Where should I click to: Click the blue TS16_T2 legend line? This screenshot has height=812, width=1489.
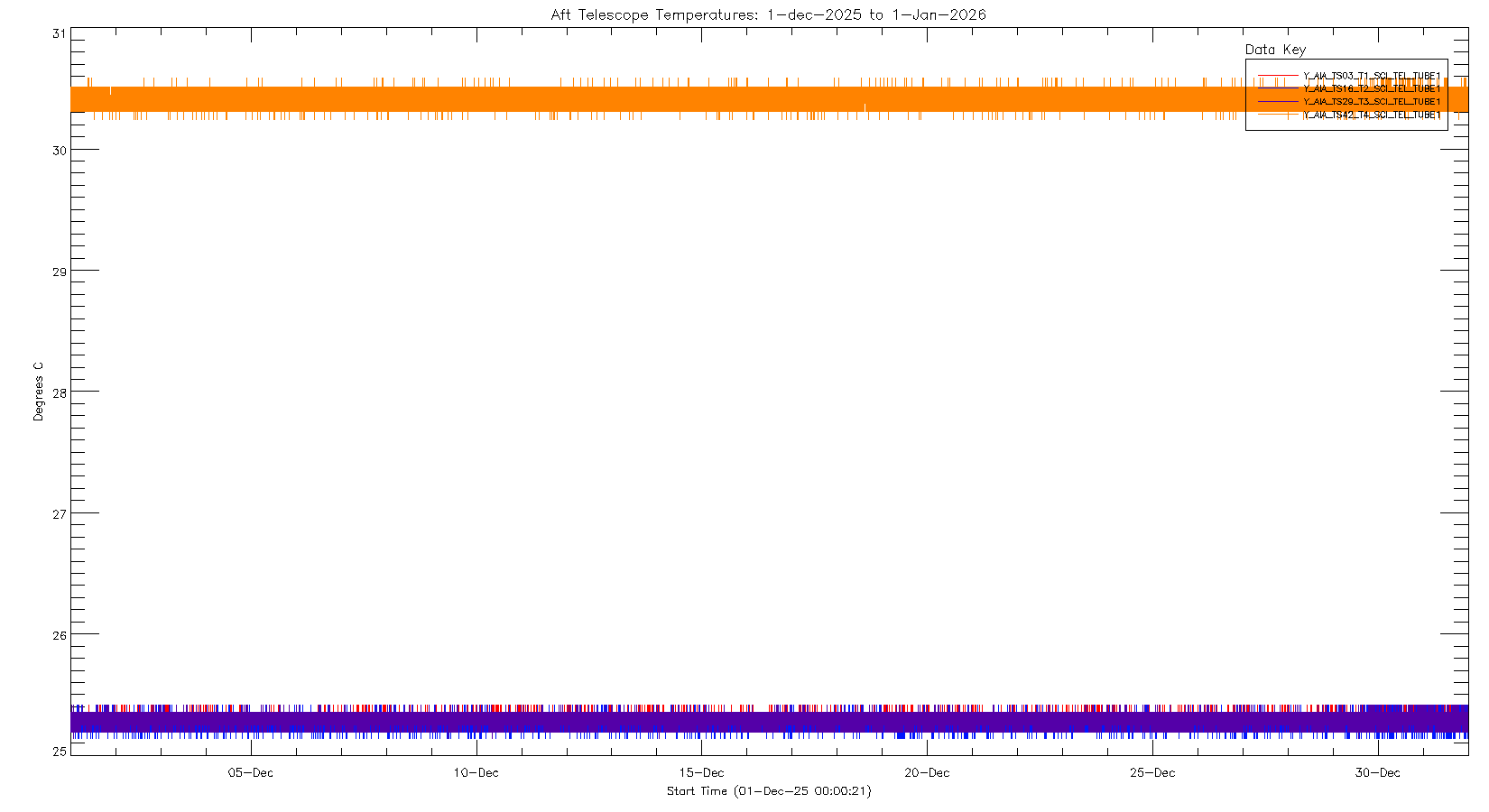point(1278,88)
